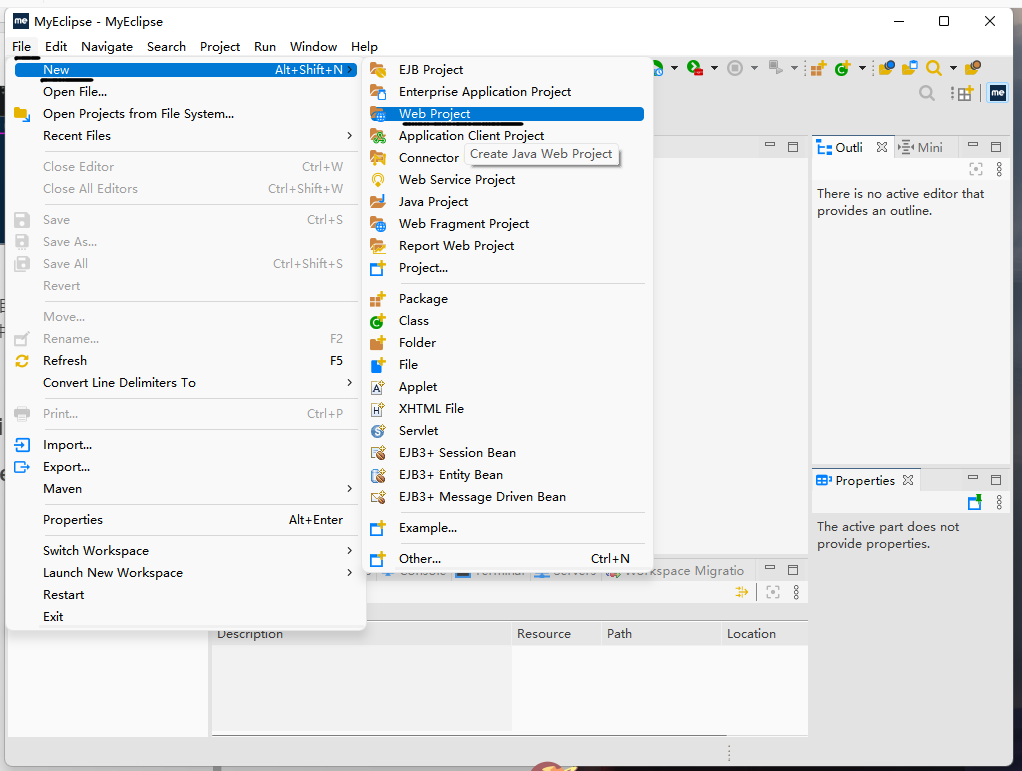The width and height of the screenshot is (1022, 771).
Task: Minimize the Properties panel
Action: click(x=973, y=478)
